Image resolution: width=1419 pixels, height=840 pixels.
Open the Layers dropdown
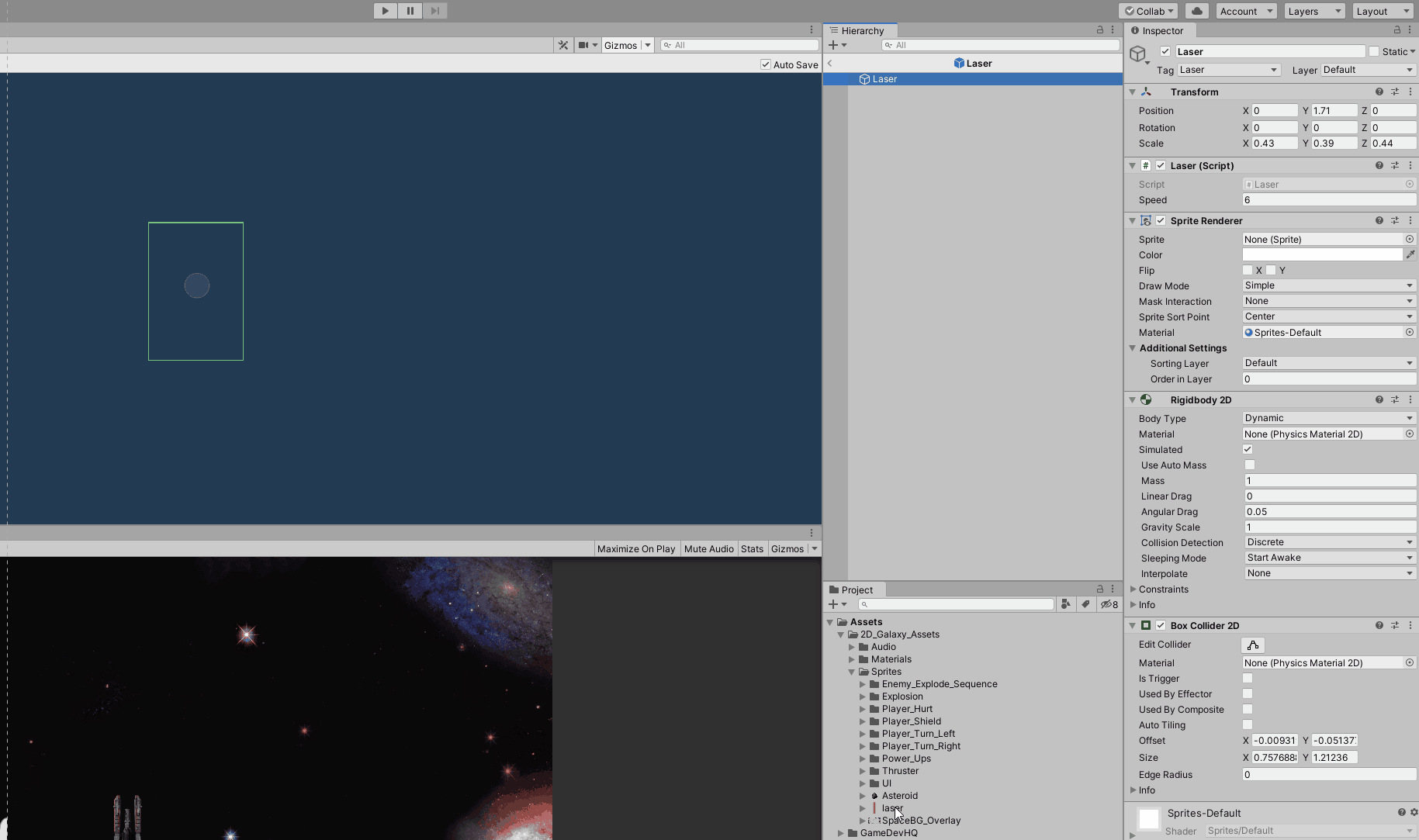[1313, 11]
